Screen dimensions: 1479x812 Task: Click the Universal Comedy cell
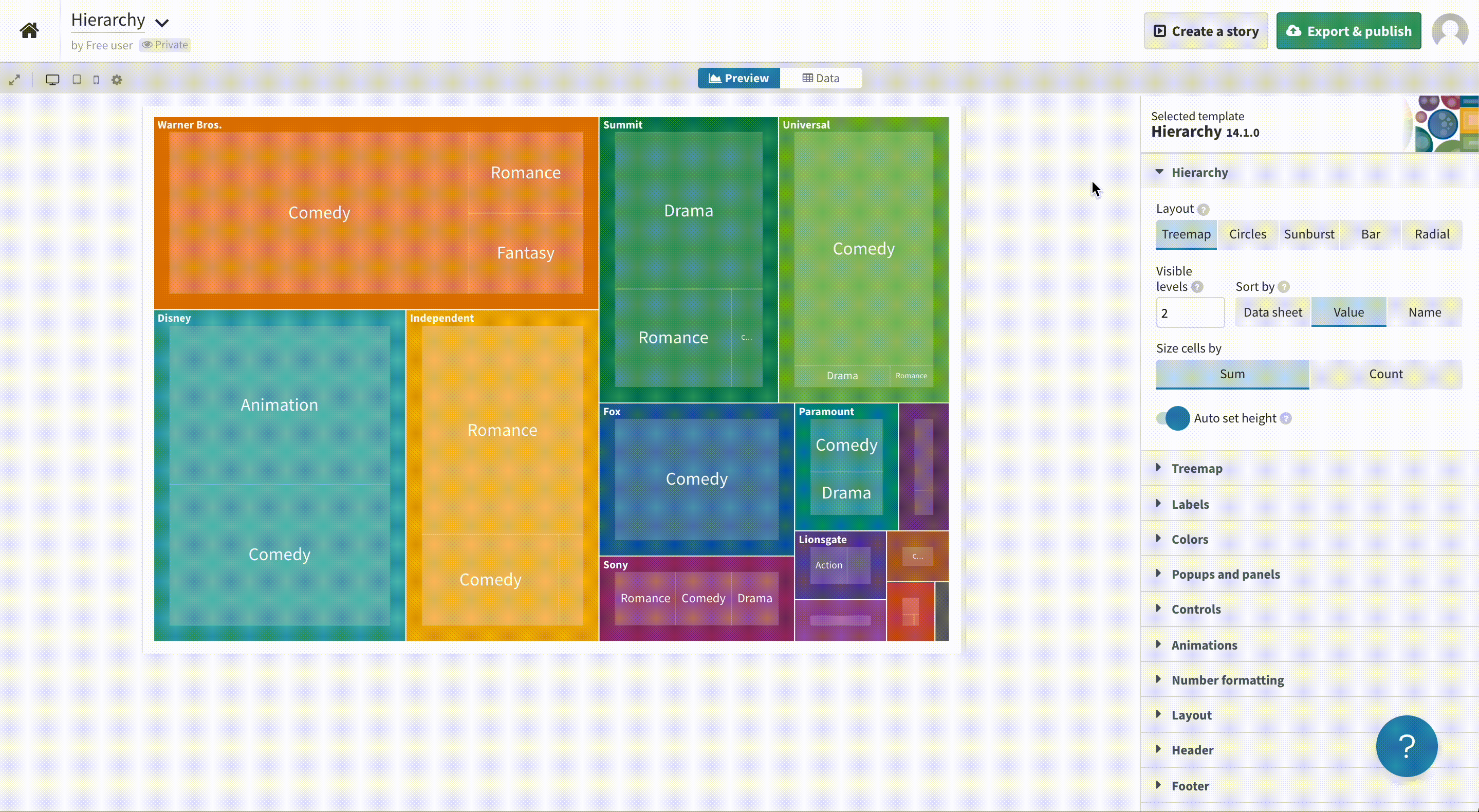[x=863, y=249]
